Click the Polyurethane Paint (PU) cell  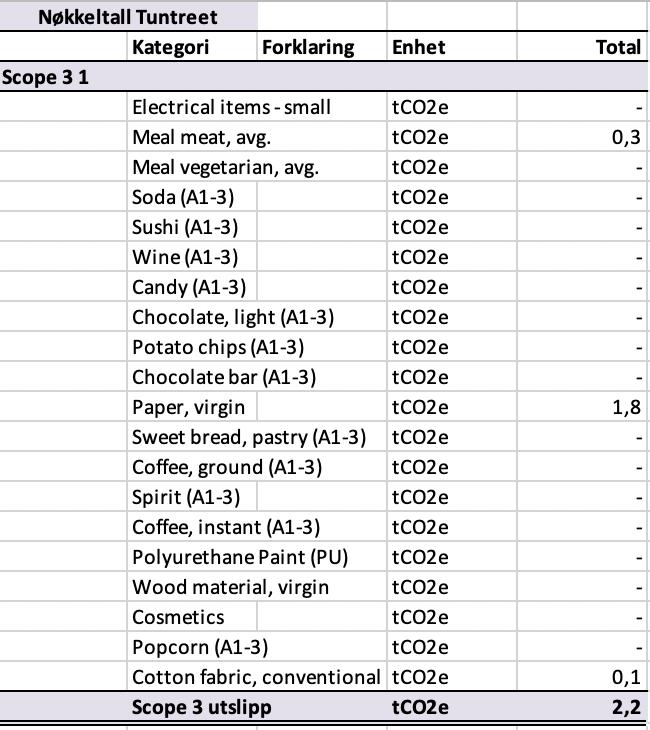(x=257, y=557)
